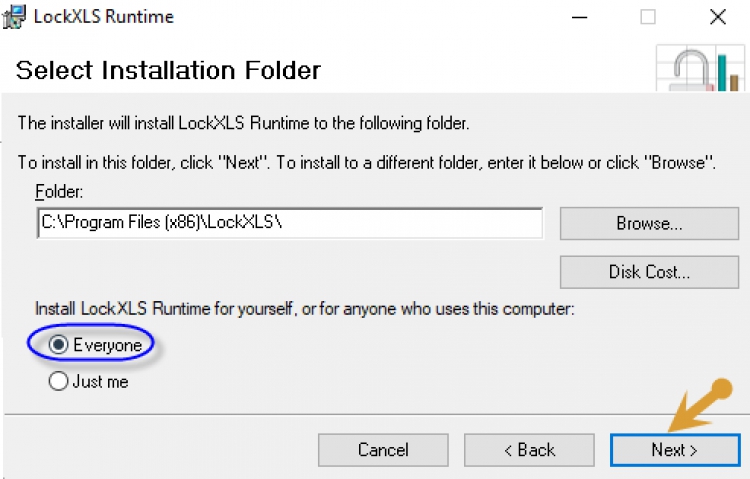Click the "installer will install" description line
Screen dimensions: 750x479
tap(244, 124)
